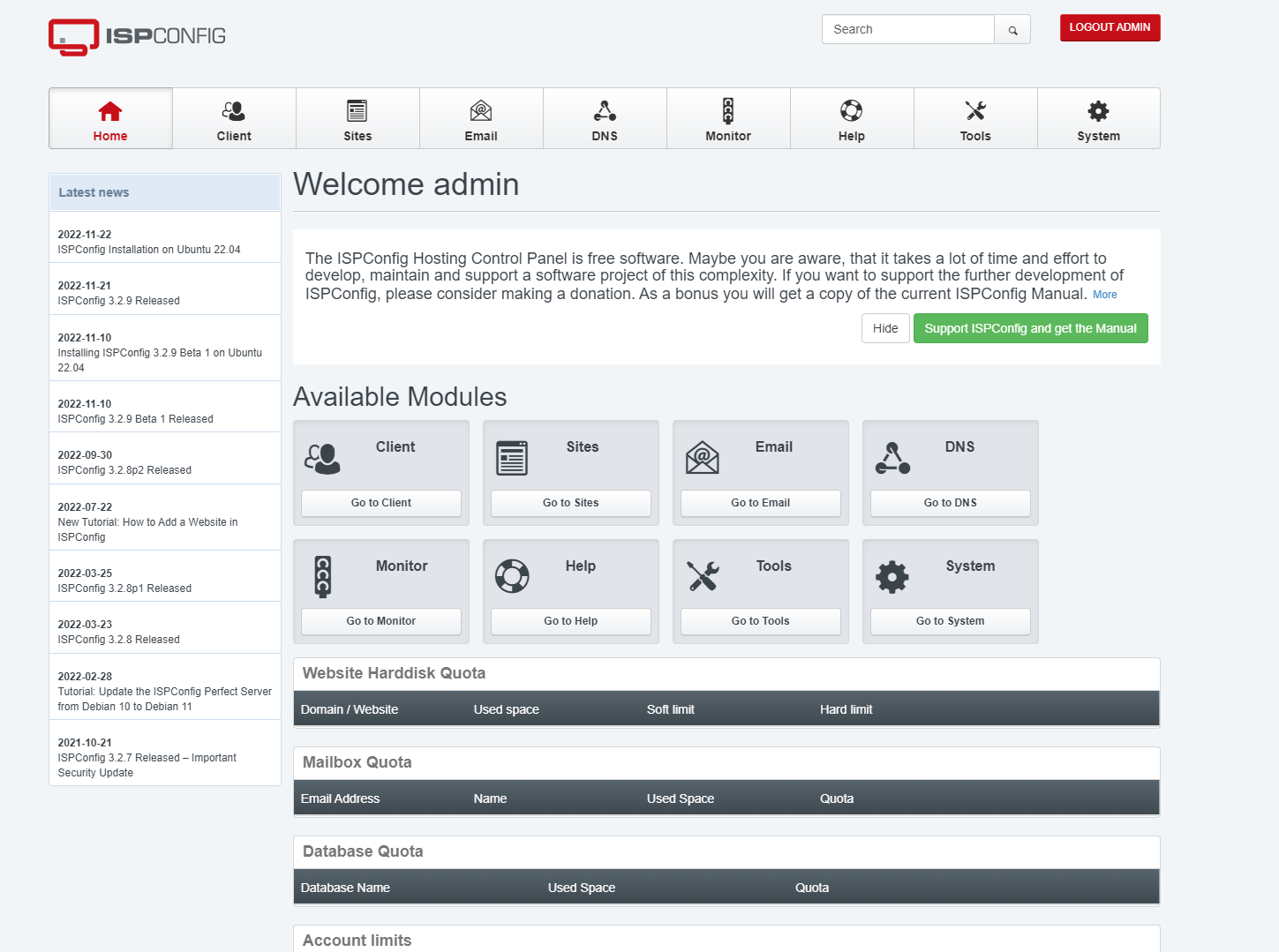Click the Client users icon in navigation
This screenshot has height=952, width=1279.
point(234,111)
